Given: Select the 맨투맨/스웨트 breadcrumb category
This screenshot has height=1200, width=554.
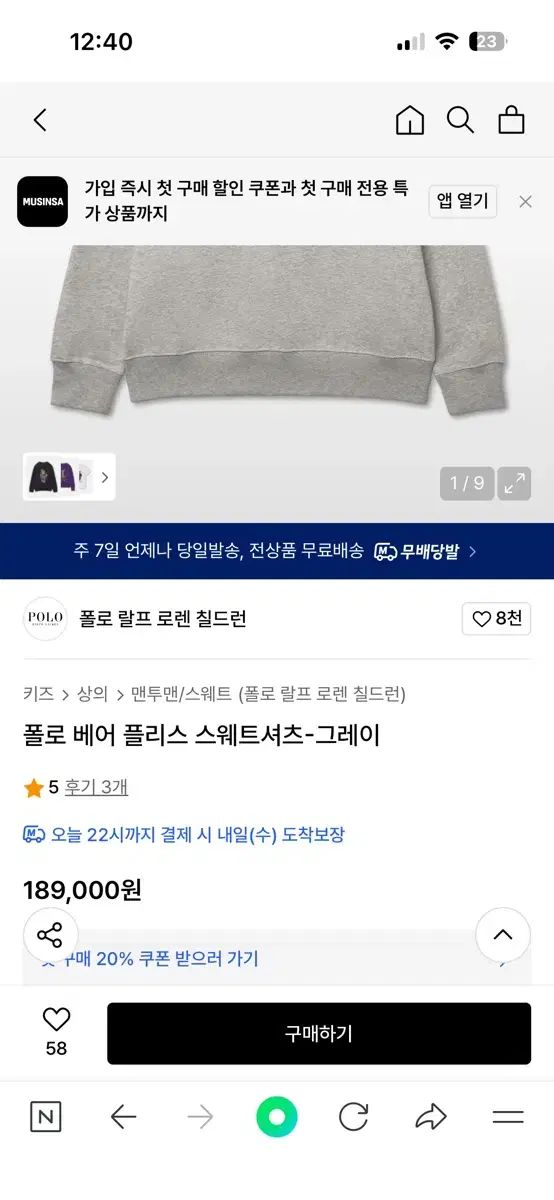Looking at the screenshot, I should pyautogui.click(x=181, y=694).
